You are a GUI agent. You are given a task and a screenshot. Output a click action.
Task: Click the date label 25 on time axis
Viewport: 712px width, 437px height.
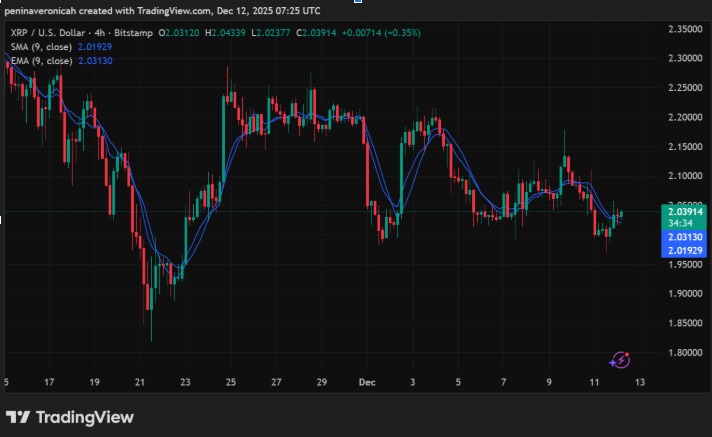click(231, 382)
